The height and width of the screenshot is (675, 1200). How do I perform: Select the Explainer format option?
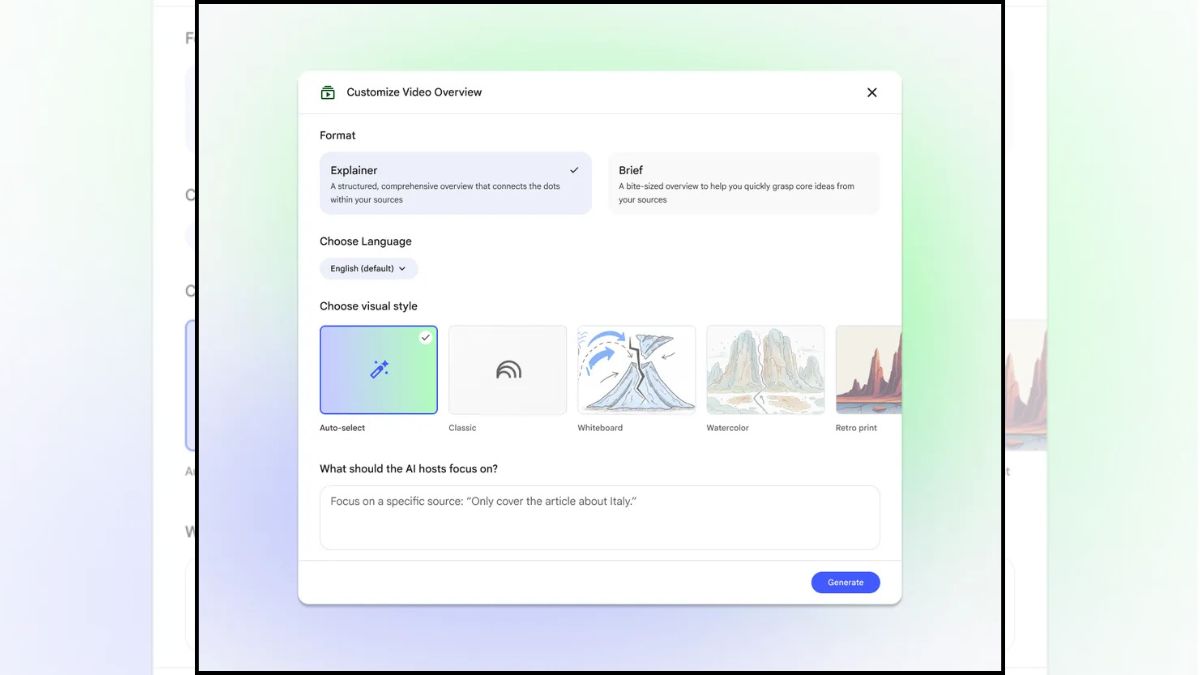(455, 184)
